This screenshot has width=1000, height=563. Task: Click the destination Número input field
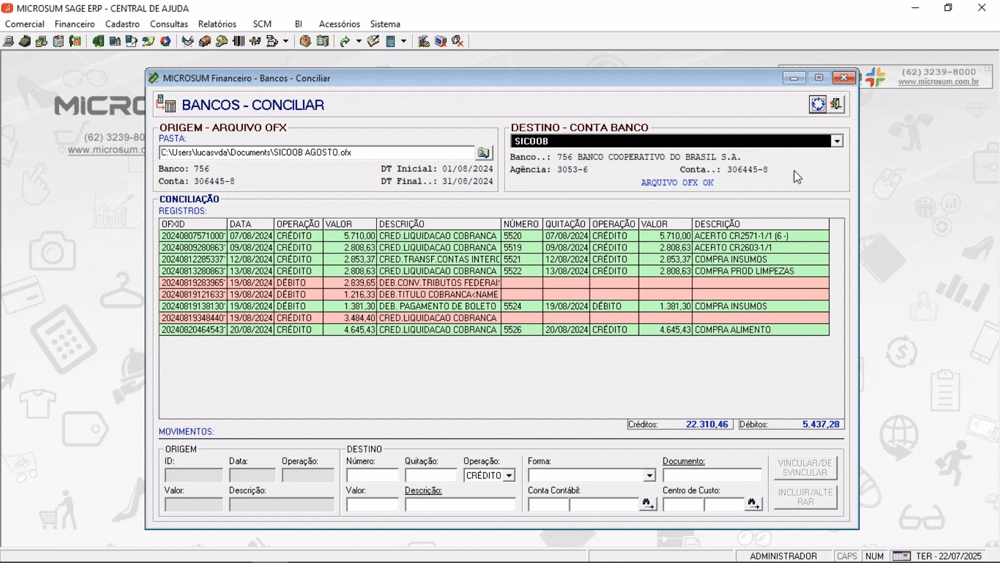(372, 476)
